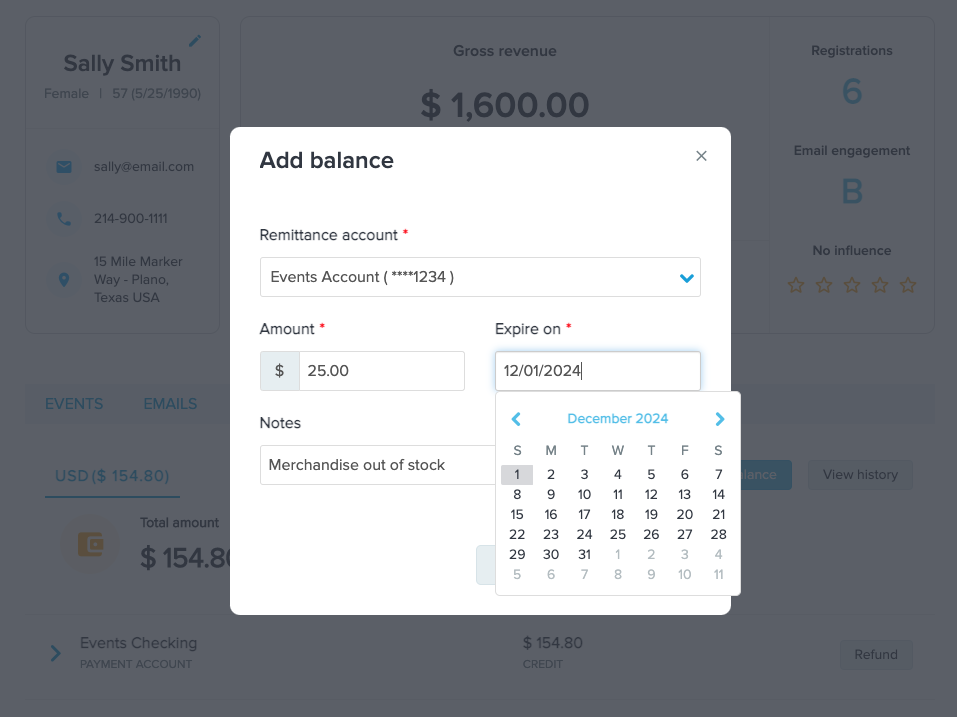The image size is (957, 717).
Task: Close the Add balance dialog
Action: coord(701,156)
